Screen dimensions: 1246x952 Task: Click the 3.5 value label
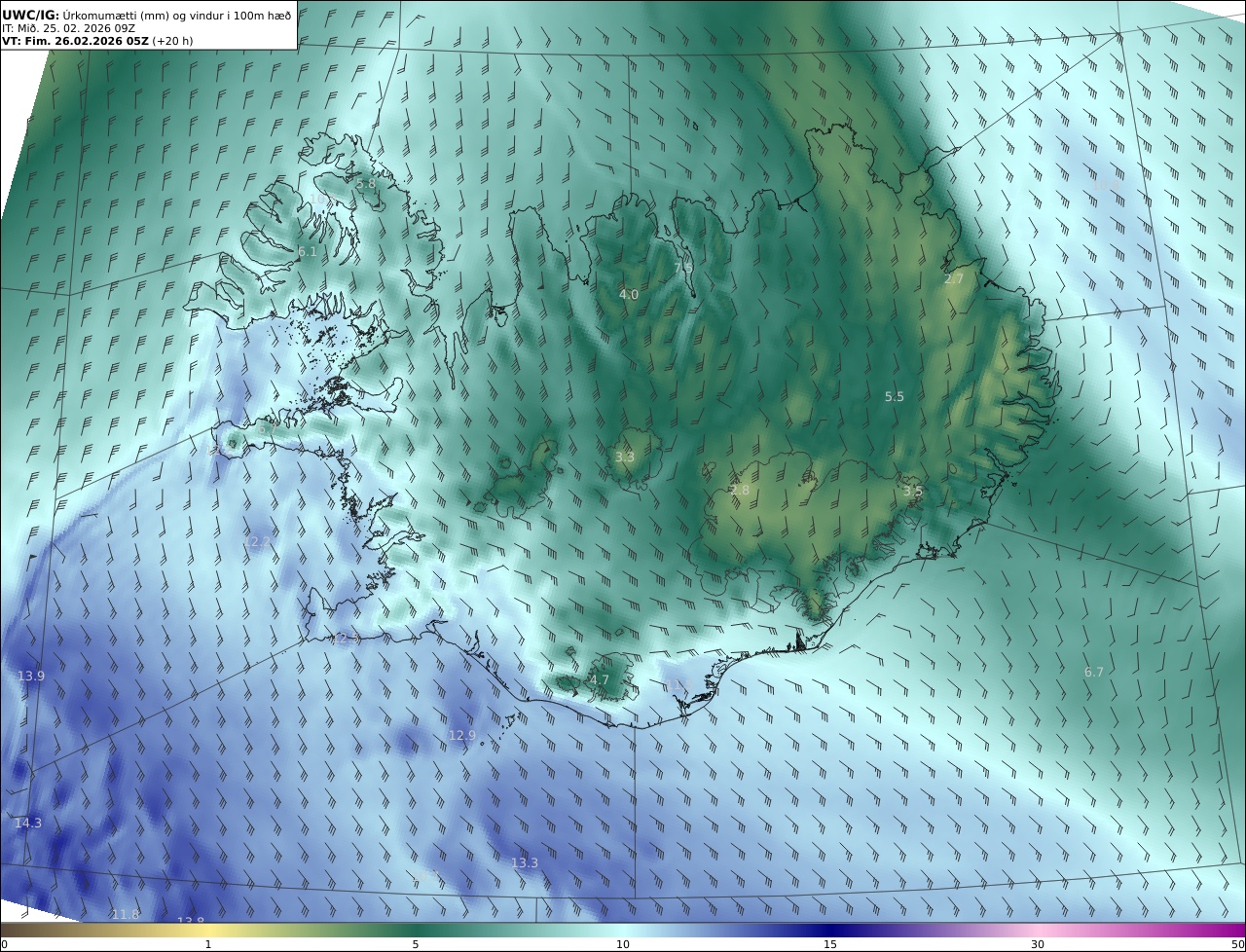(x=913, y=491)
